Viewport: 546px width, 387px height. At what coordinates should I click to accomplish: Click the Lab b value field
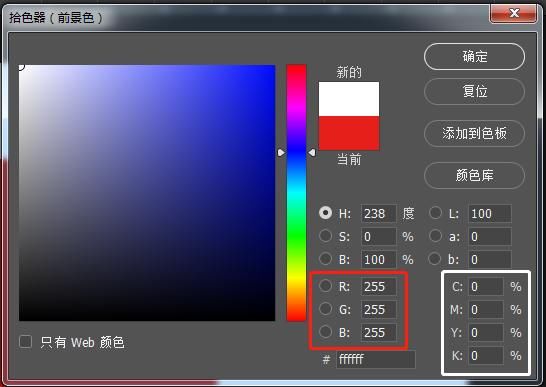click(490, 260)
